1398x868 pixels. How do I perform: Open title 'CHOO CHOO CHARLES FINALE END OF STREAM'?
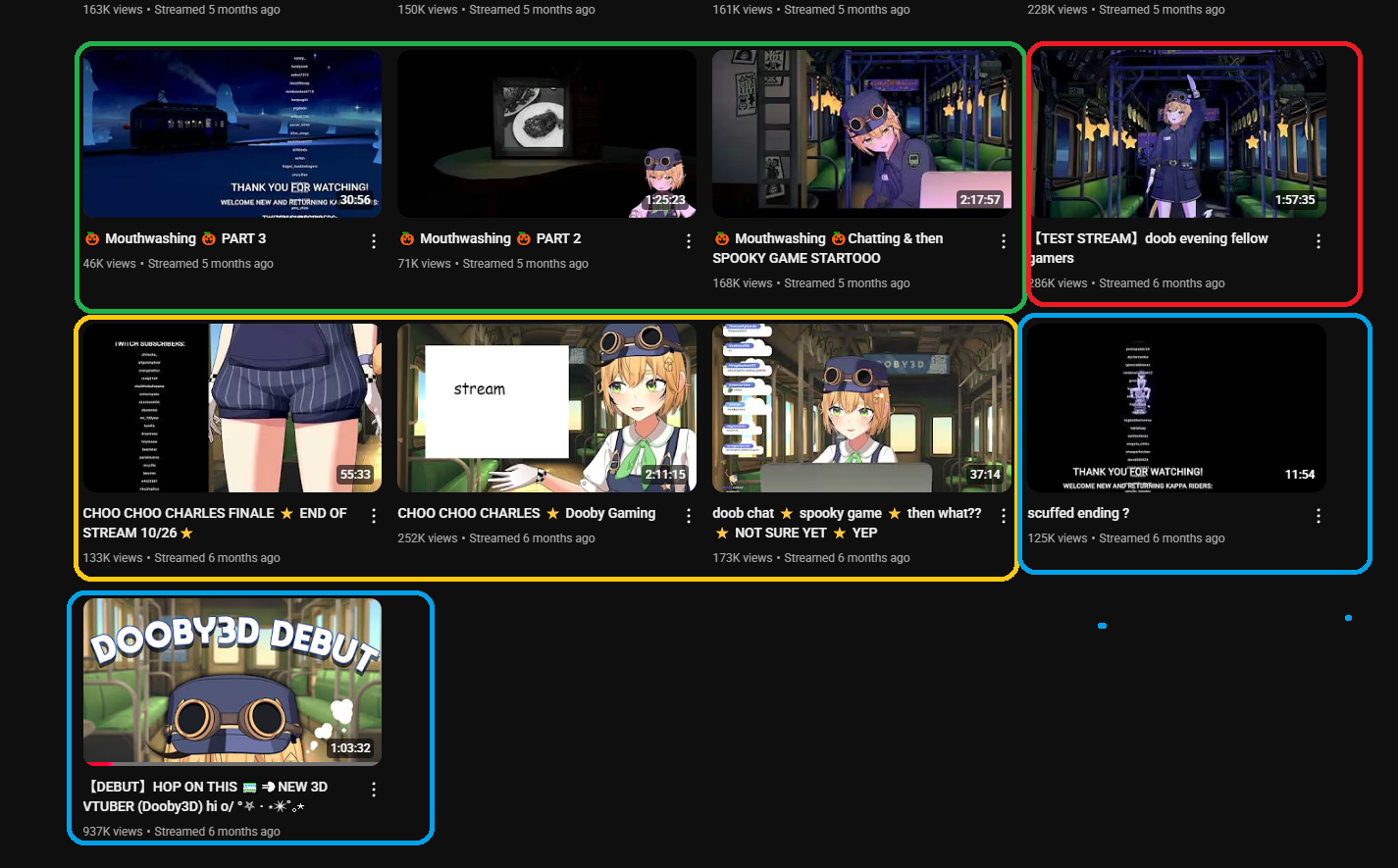pos(215,523)
